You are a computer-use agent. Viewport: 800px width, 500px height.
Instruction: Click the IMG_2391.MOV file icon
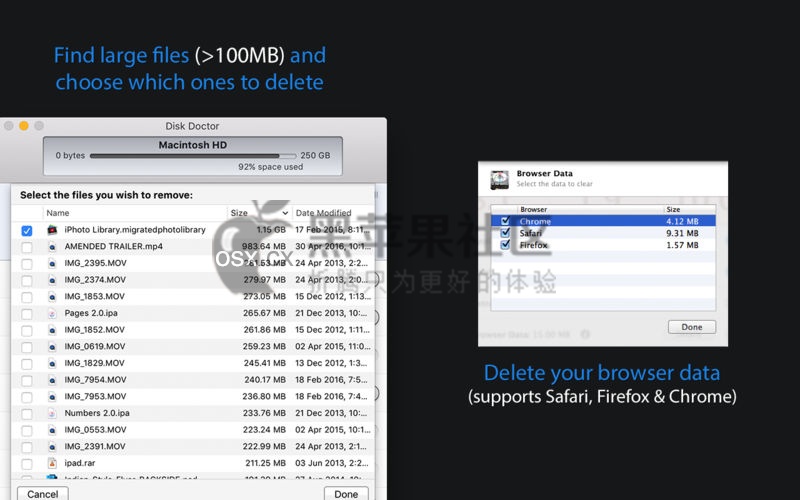[x=52, y=447]
